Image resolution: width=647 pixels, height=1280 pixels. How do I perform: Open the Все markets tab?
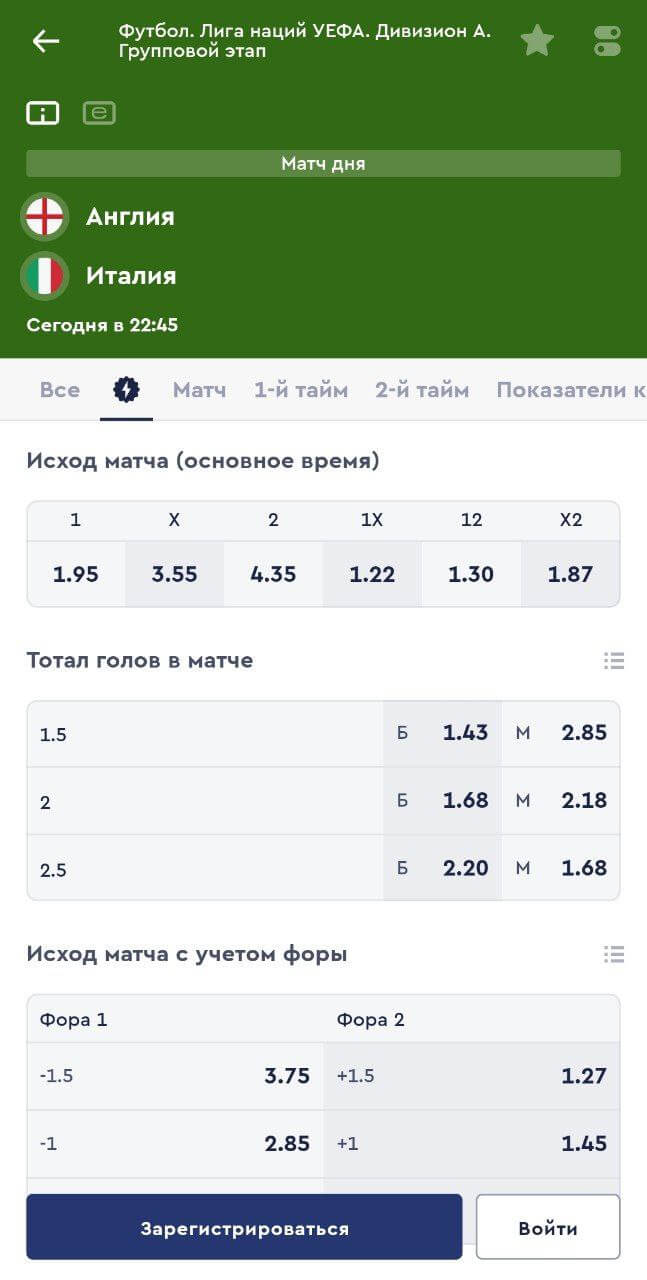(60, 390)
